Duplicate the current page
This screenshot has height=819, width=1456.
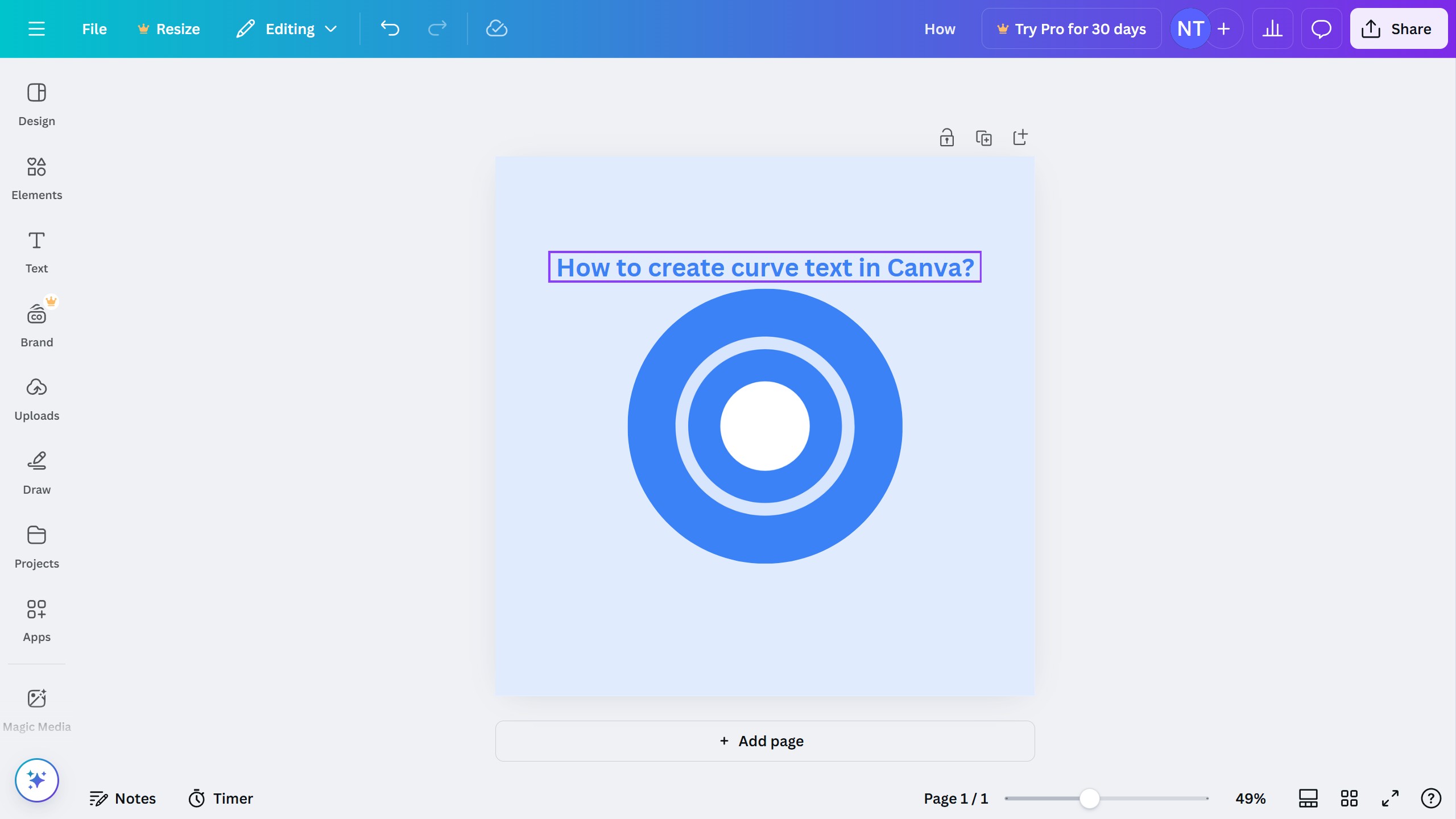pyautogui.click(x=984, y=137)
